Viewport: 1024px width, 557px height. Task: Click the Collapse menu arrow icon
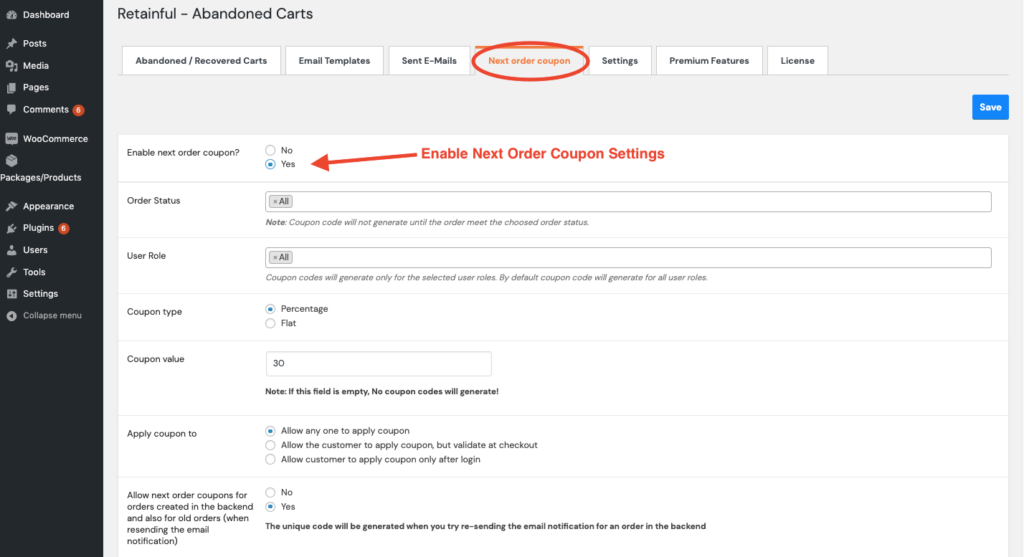click(11, 315)
